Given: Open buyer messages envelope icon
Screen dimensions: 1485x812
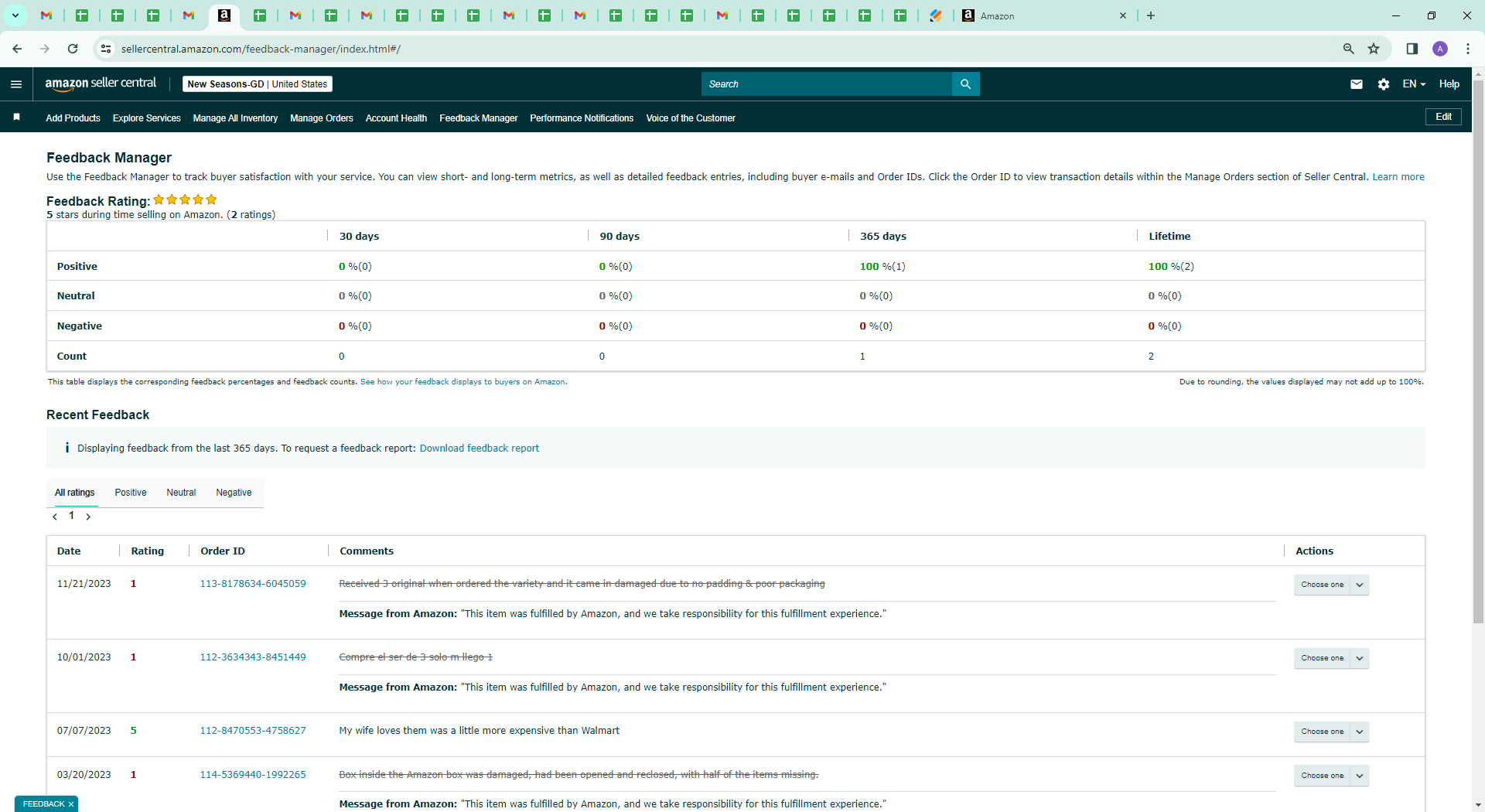Looking at the screenshot, I should coord(1356,84).
